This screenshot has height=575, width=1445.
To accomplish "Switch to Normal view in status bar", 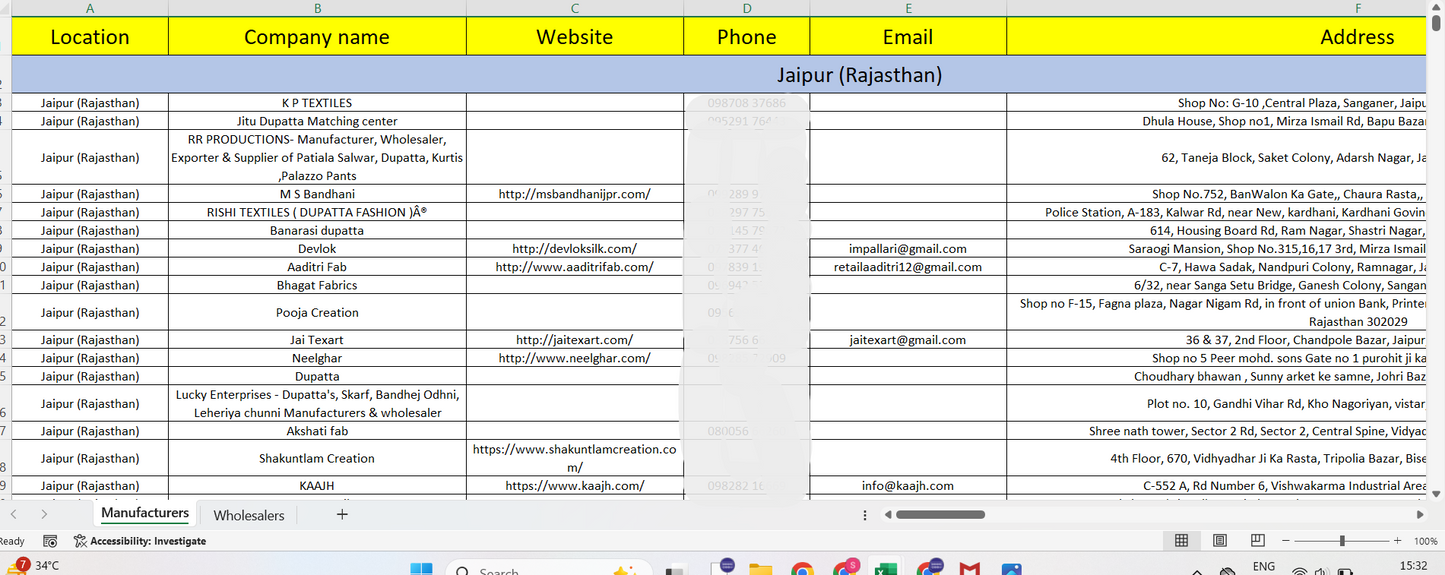I will pos(1181,540).
